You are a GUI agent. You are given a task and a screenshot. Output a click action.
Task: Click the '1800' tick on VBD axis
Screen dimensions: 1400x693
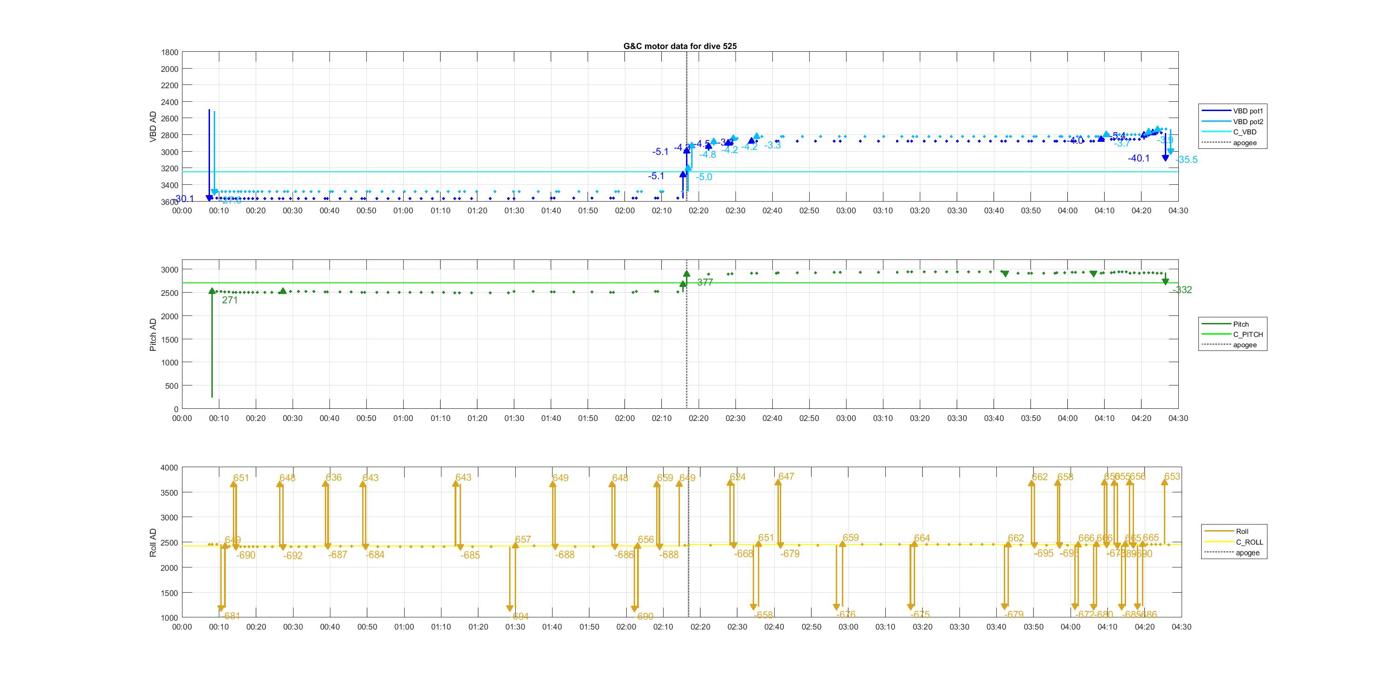point(170,52)
